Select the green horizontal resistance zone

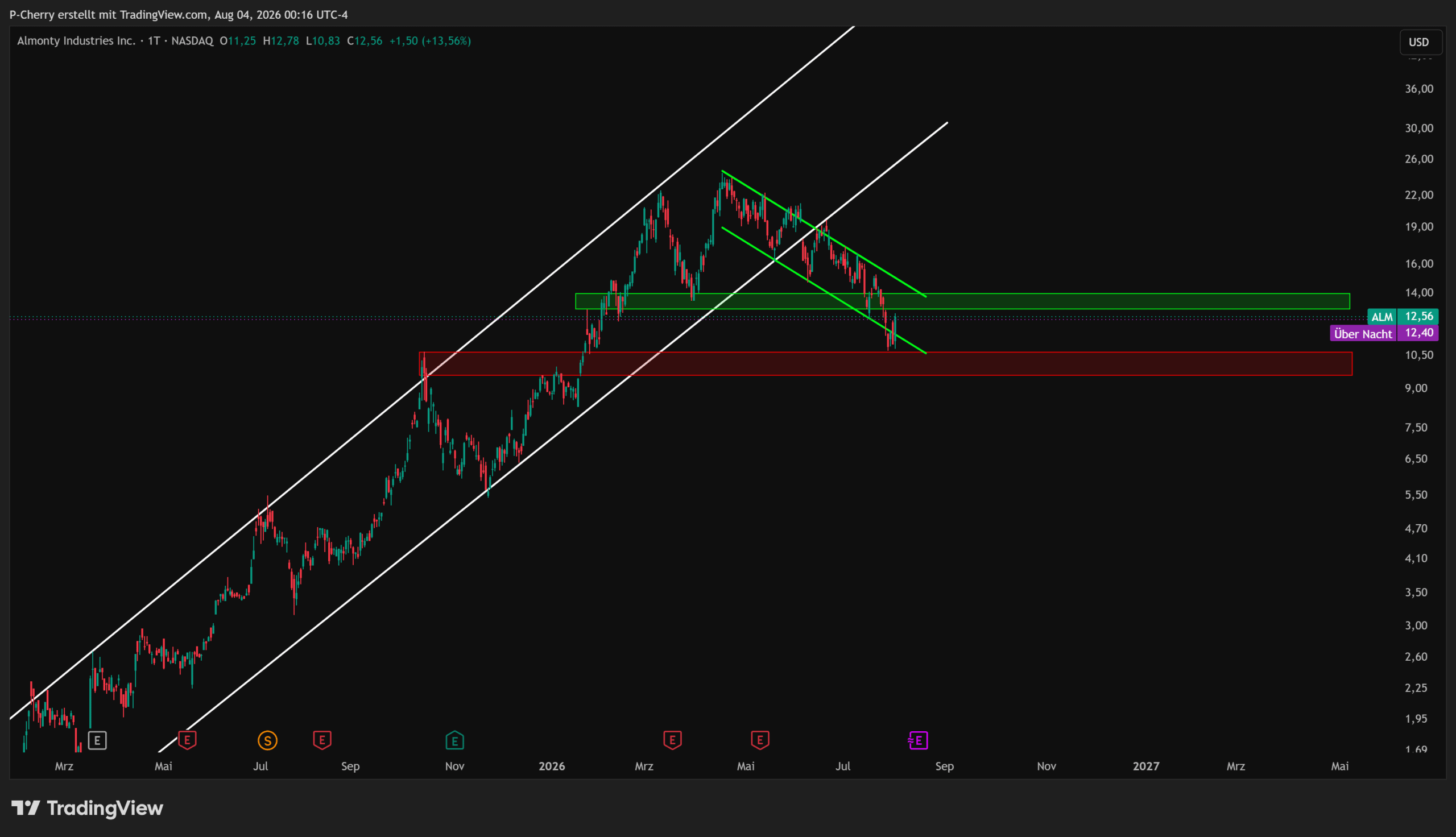click(962, 301)
